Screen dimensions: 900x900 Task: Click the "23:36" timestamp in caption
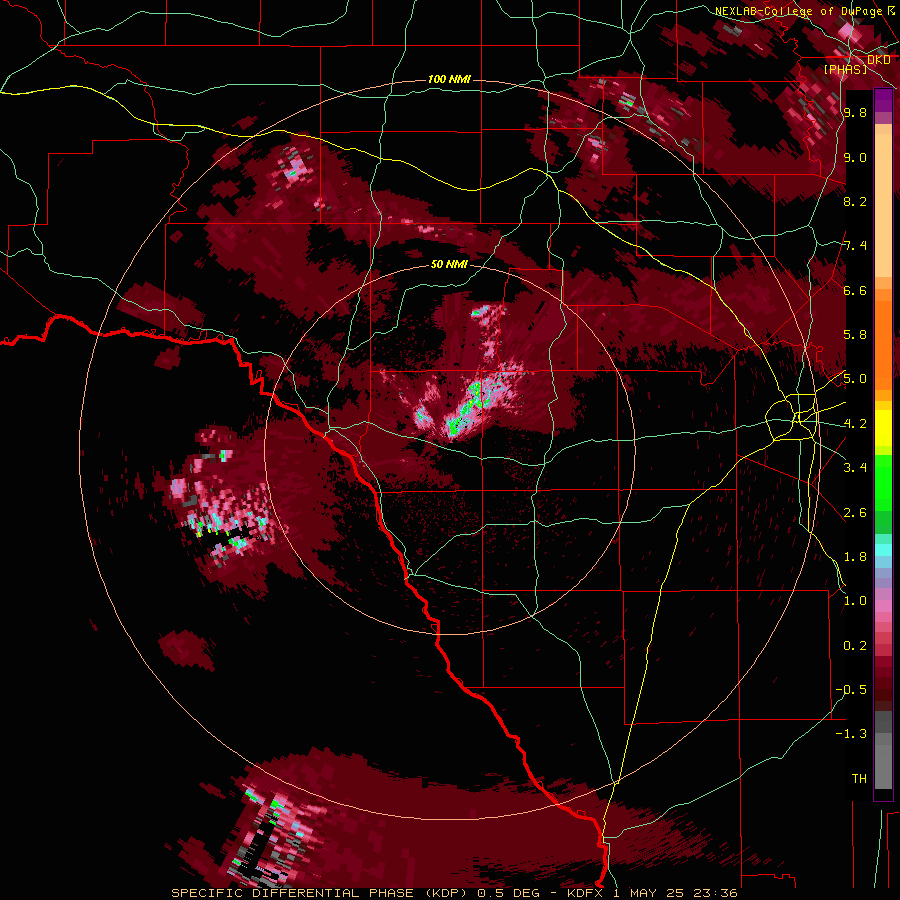click(x=717, y=893)
